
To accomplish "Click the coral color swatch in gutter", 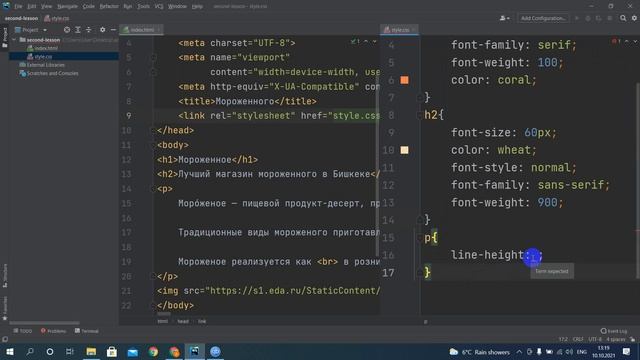I will [404, 80].
